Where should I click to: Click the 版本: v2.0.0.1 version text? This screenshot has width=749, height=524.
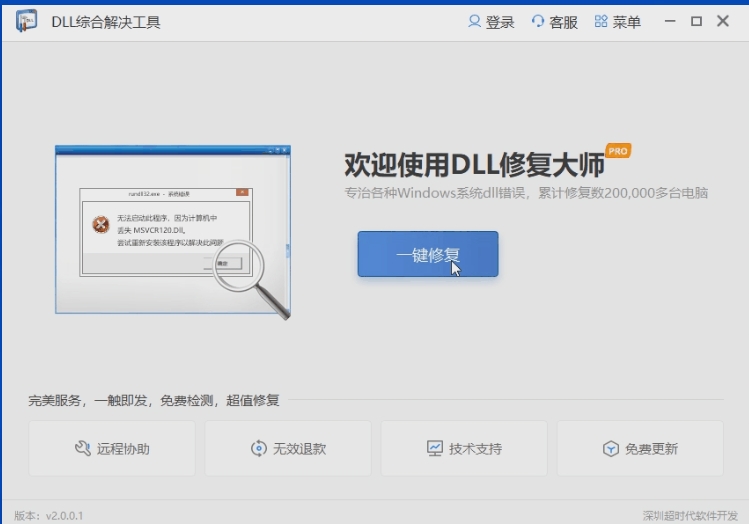[48, 516]
